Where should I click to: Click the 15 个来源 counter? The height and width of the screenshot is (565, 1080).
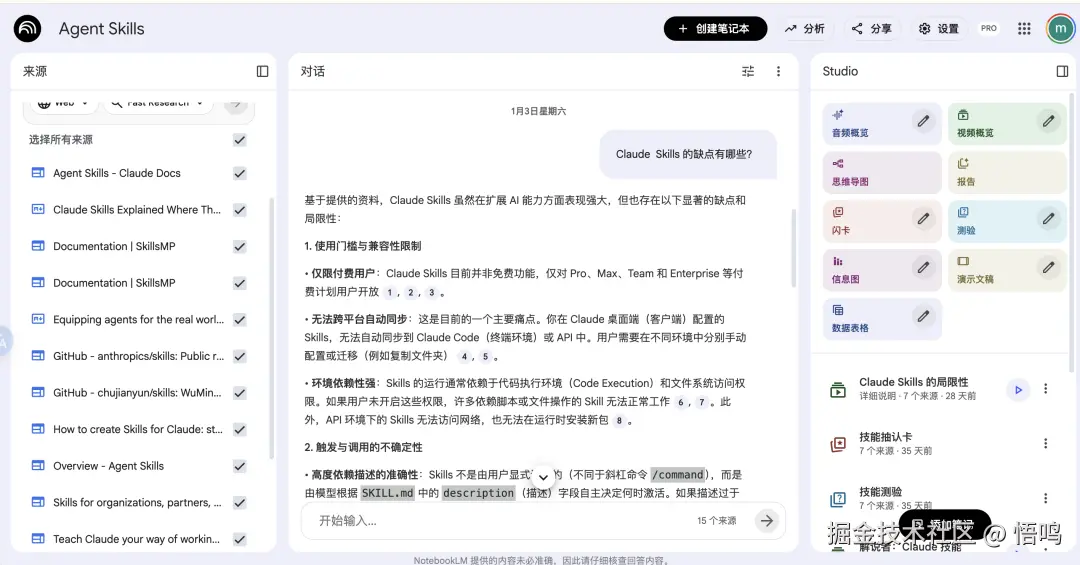click(x=716, y=521)
